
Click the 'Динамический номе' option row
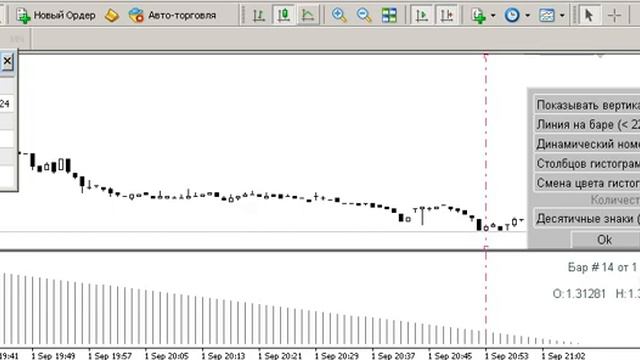tap(587, 144)
